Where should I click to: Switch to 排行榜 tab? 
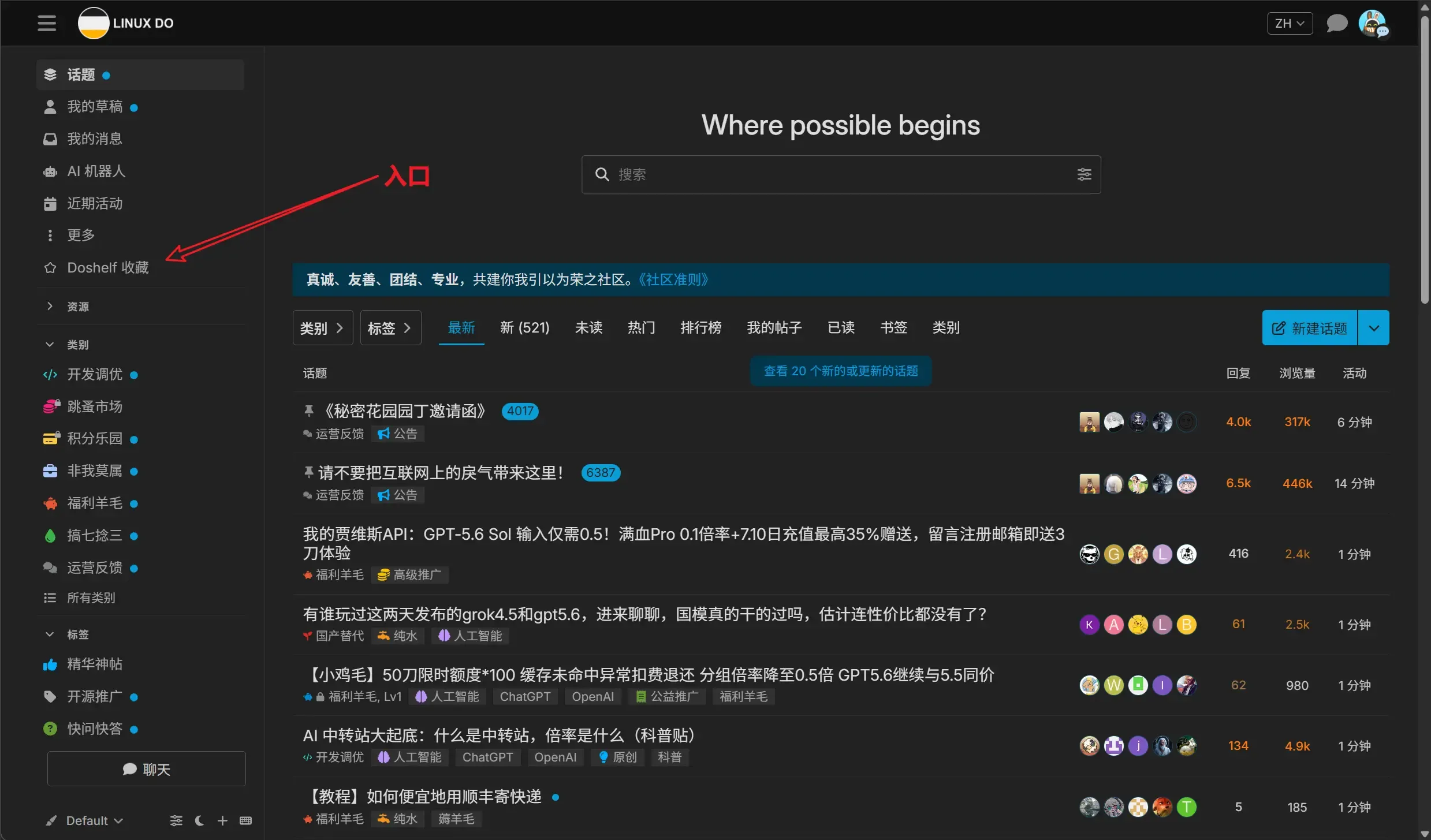[x=700, y=328]
